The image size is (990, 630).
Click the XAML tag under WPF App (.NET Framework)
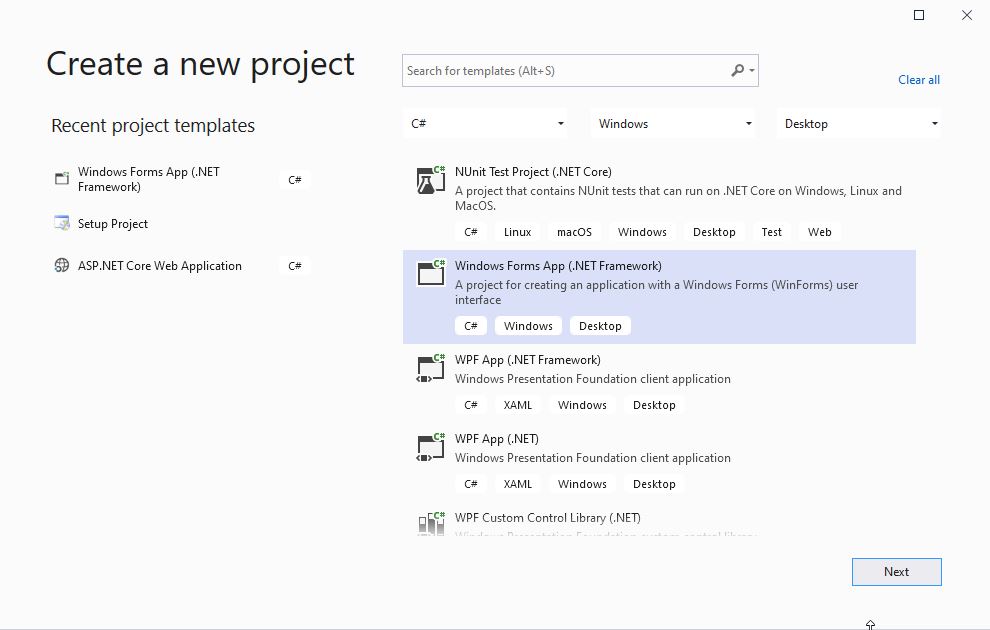[x=517, y=405]
